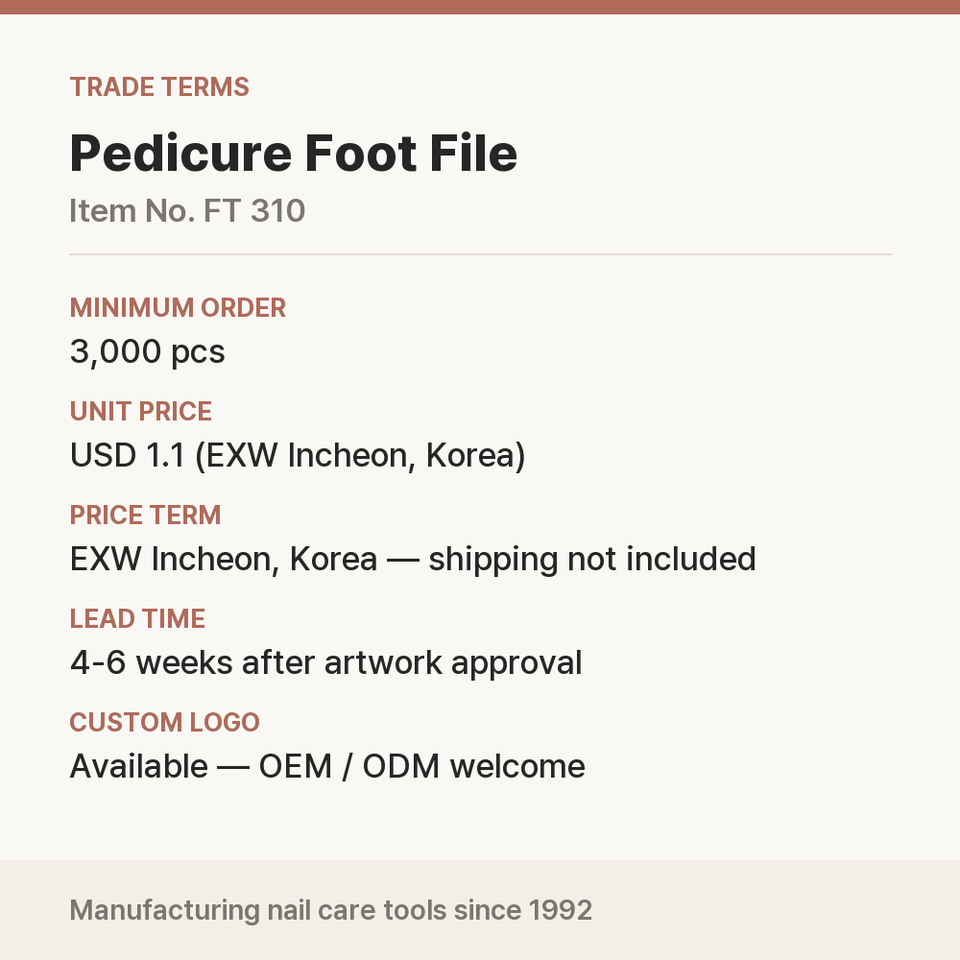Click the Pedicure Foot File heading
Image resolution: width=960 pixels, height=960 pixels.
(x=293, y=153)
